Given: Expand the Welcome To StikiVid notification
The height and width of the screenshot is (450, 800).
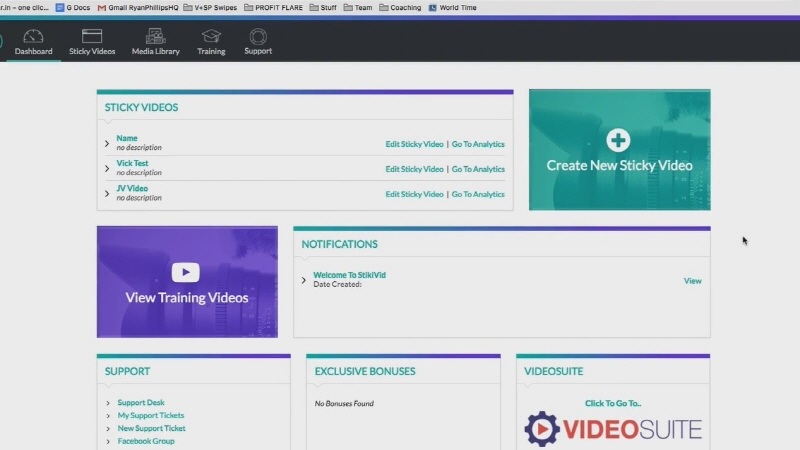Looking at the screenshot, I should coord(304,280).
